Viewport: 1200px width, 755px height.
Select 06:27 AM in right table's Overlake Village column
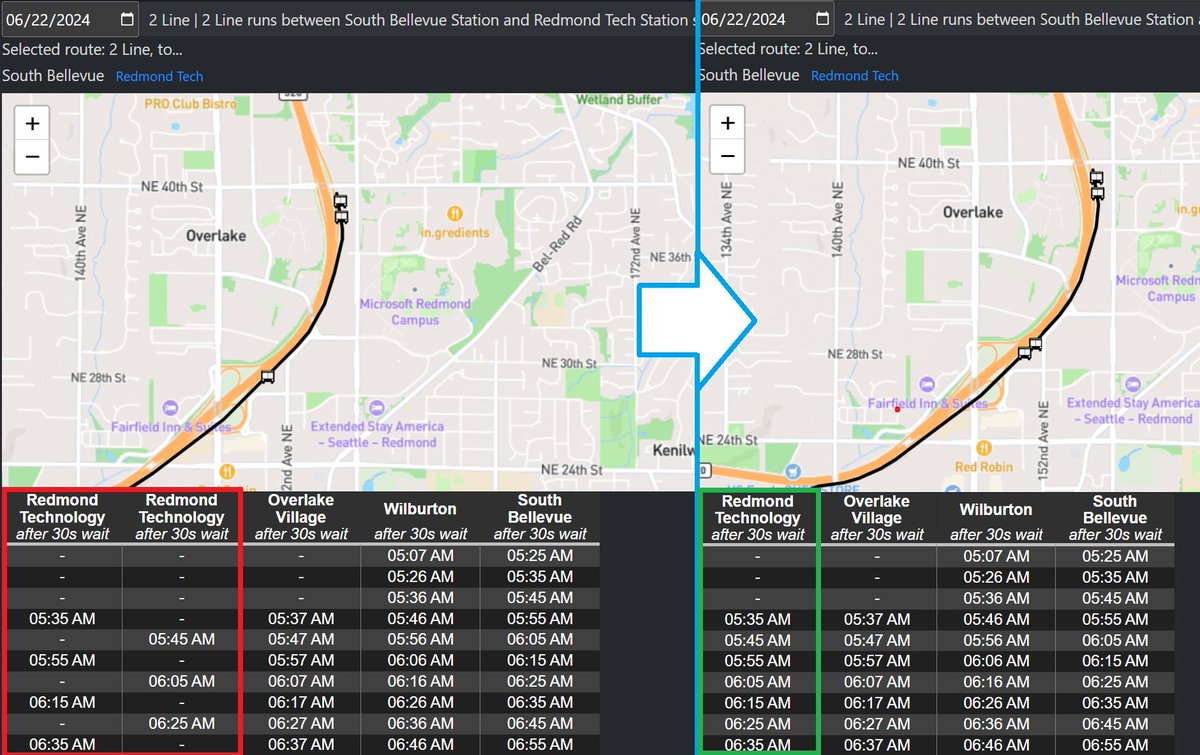(x=877, y=723)
